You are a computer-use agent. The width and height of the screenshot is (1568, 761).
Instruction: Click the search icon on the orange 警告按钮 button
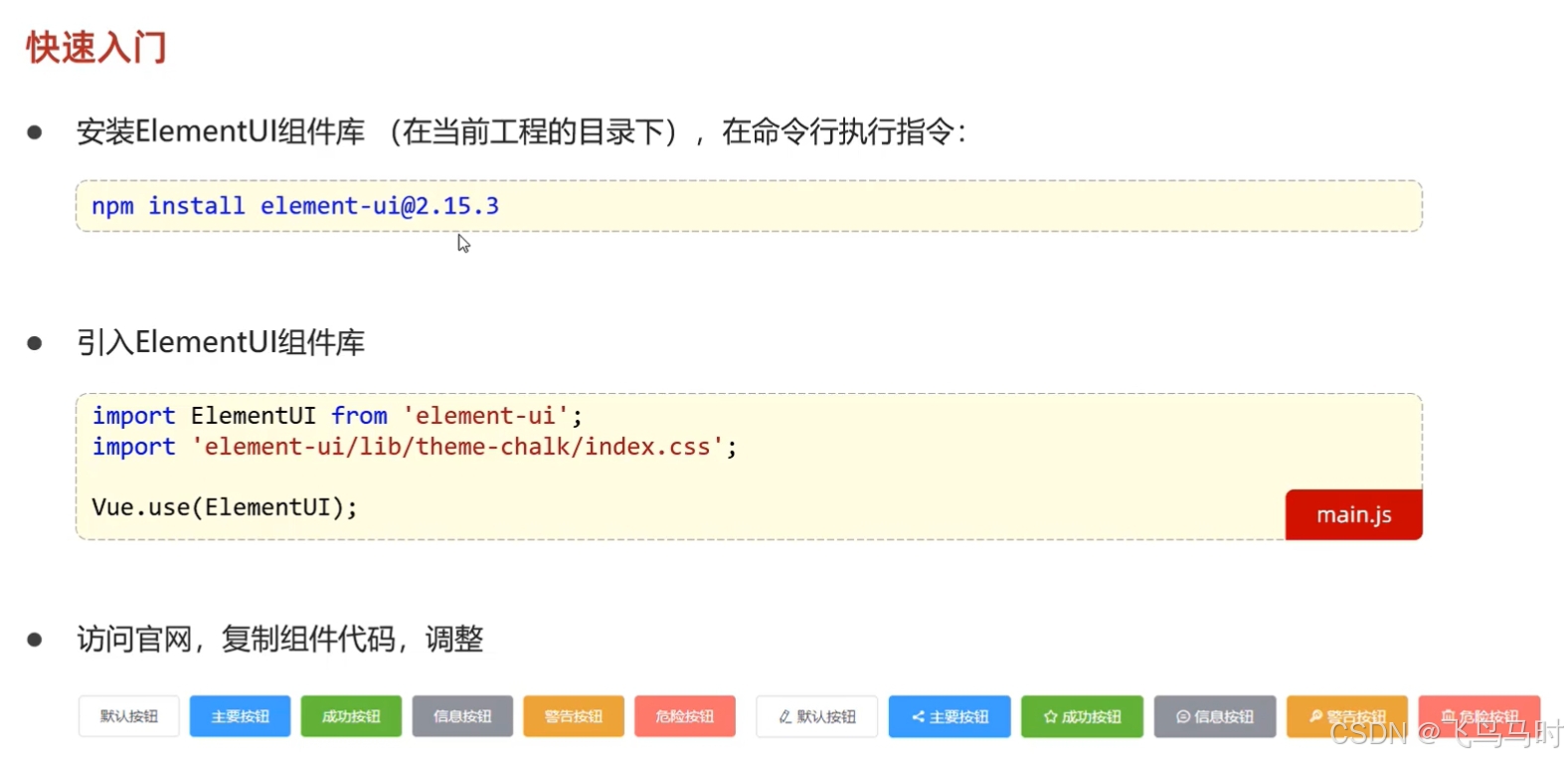coord(1315,716)
